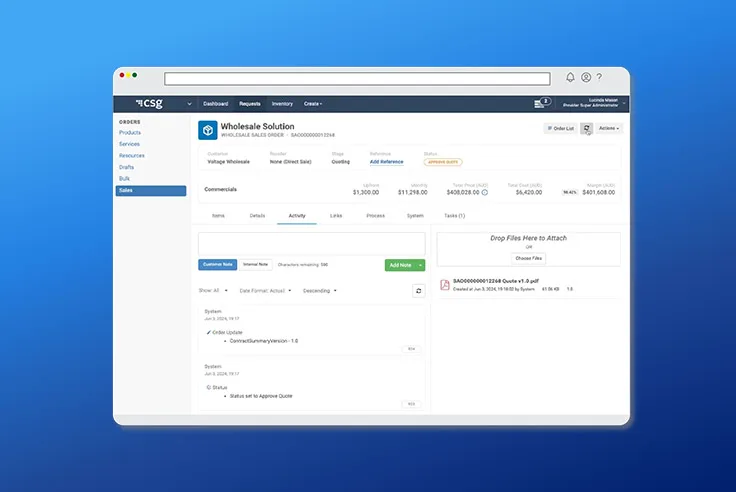Screen dimensions: 736x492
Task: Open the Actions dropdown
Action: tap(608, 128)
